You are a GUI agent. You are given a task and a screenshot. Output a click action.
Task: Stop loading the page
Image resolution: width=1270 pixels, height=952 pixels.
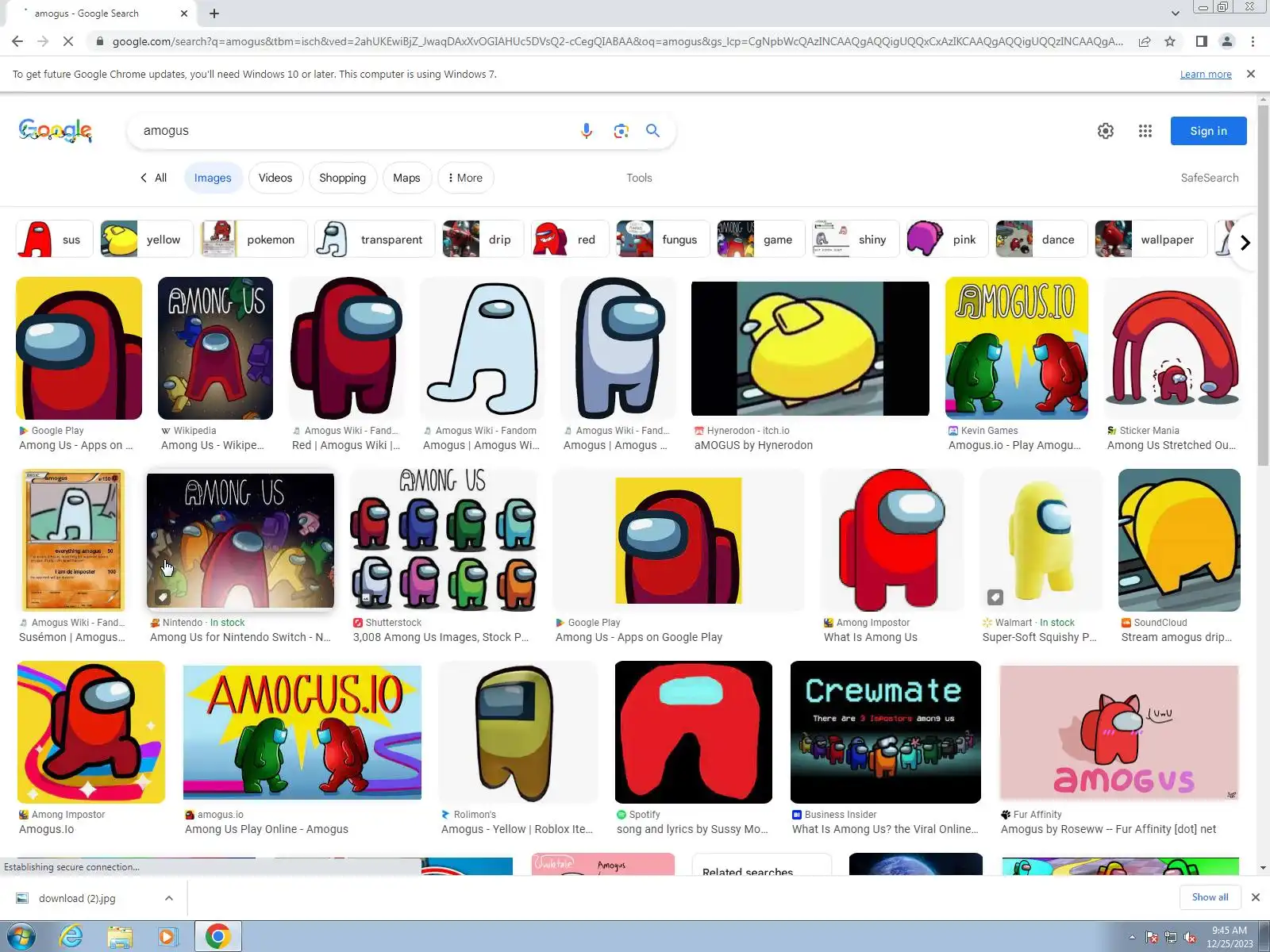click(x=69, y=41)
